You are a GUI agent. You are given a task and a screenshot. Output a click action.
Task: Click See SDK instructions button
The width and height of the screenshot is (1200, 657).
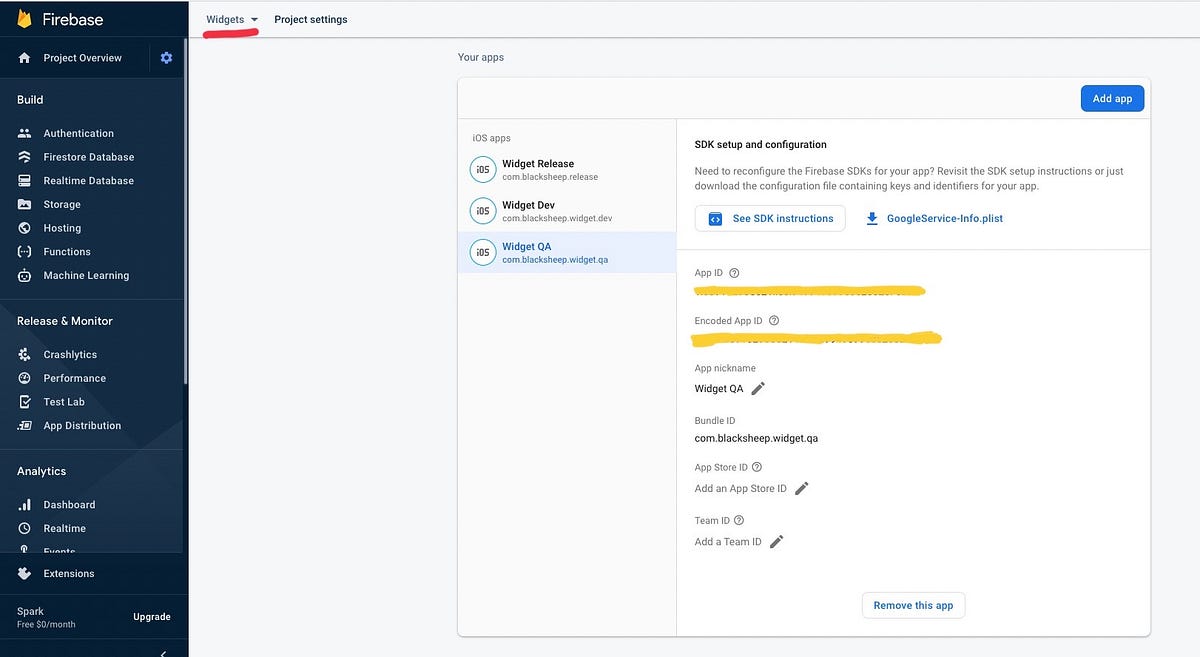coord(770,218)
